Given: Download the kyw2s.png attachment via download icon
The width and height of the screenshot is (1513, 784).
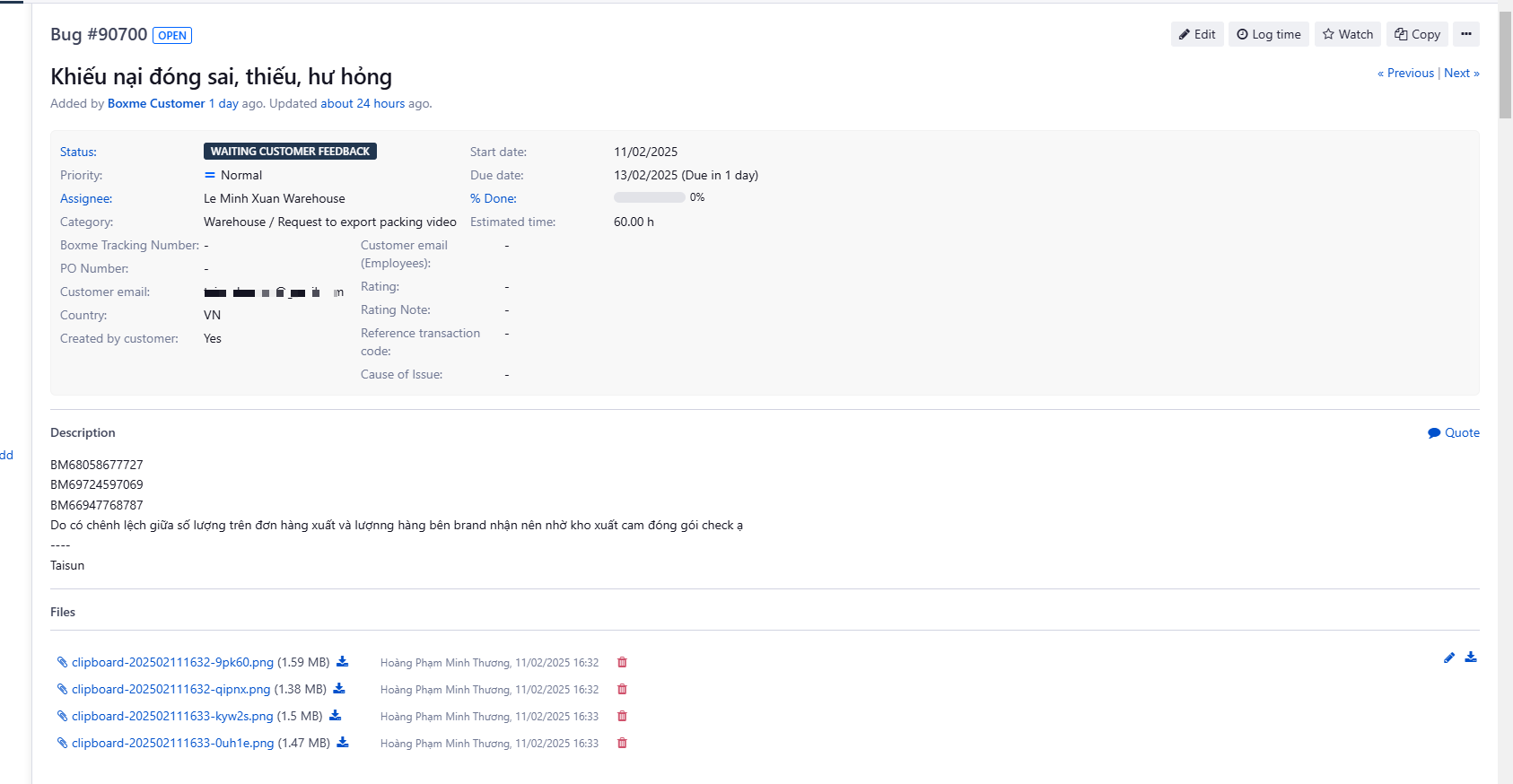Looking at the screenshot, I should pyautogui.click(x=335, y=716).
